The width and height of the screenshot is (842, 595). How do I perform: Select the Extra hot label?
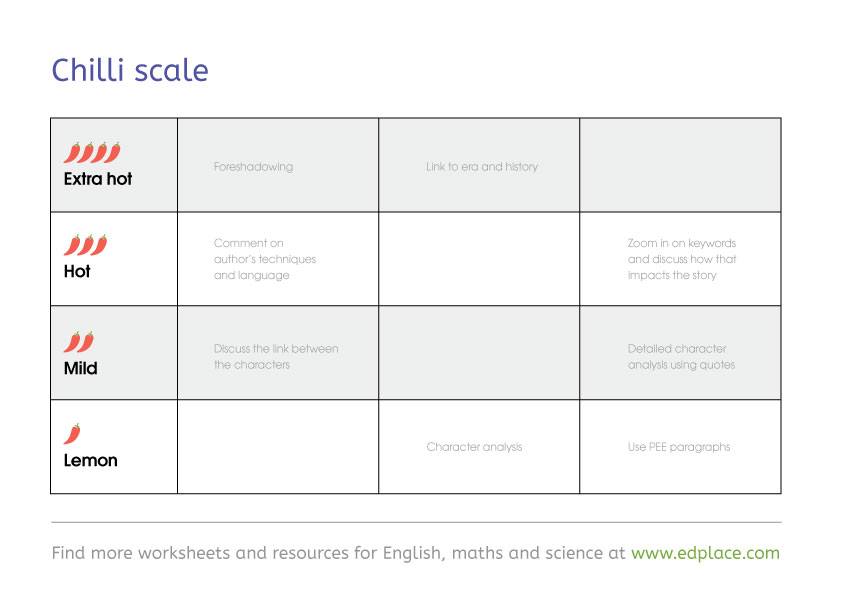point(98,180)
